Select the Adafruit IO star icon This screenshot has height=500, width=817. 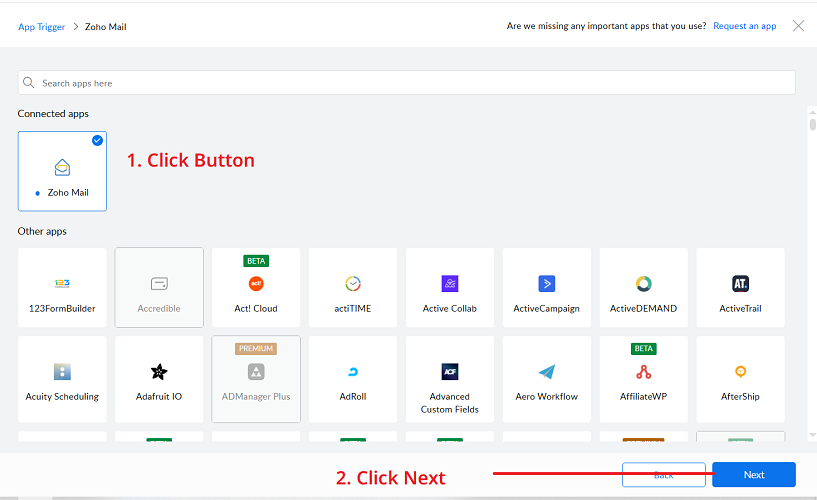159,372
